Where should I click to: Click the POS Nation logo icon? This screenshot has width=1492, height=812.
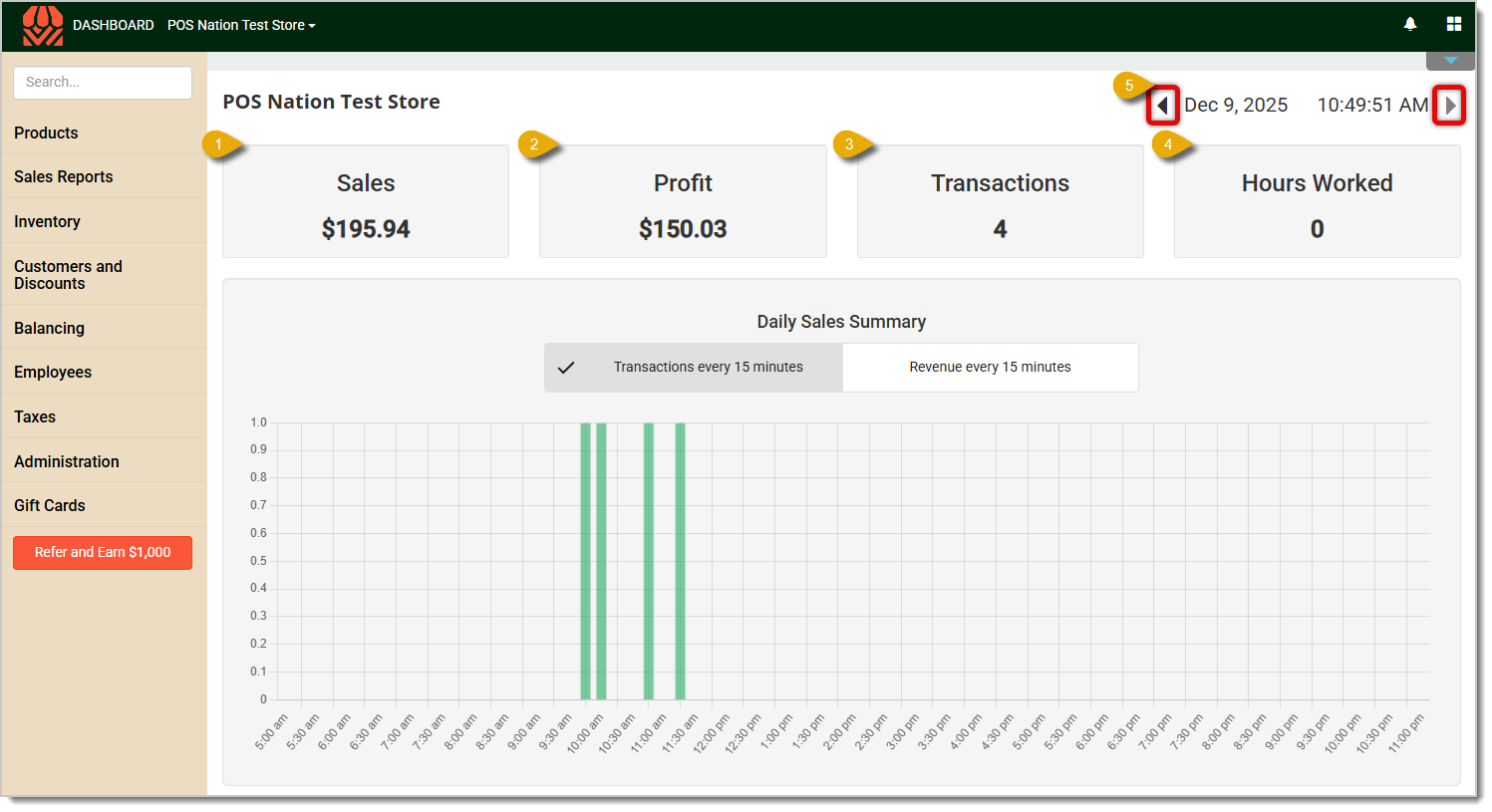tap(42, 26)
